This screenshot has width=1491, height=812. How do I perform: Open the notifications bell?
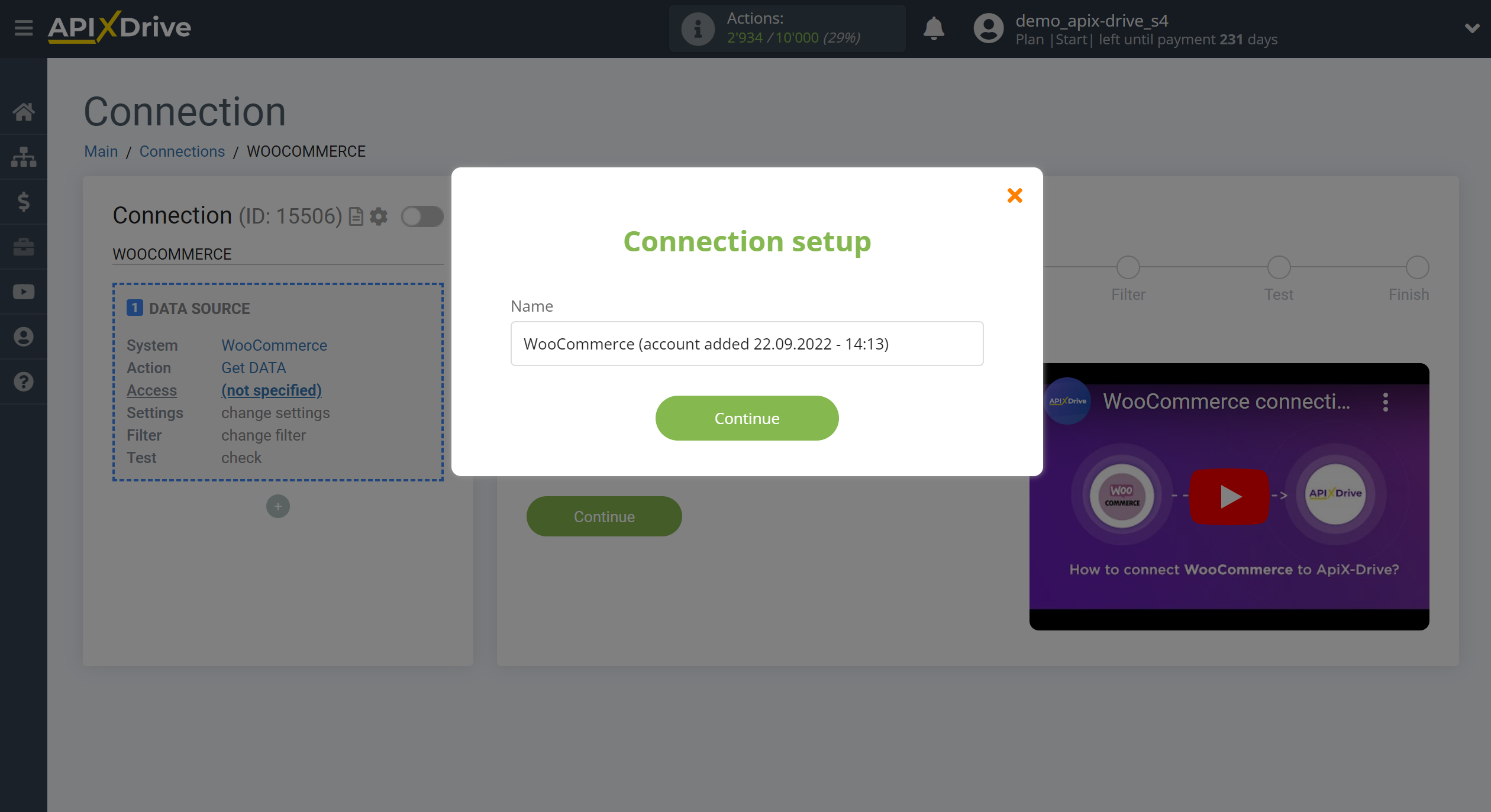pyautogui.click(x=934, y=28)
